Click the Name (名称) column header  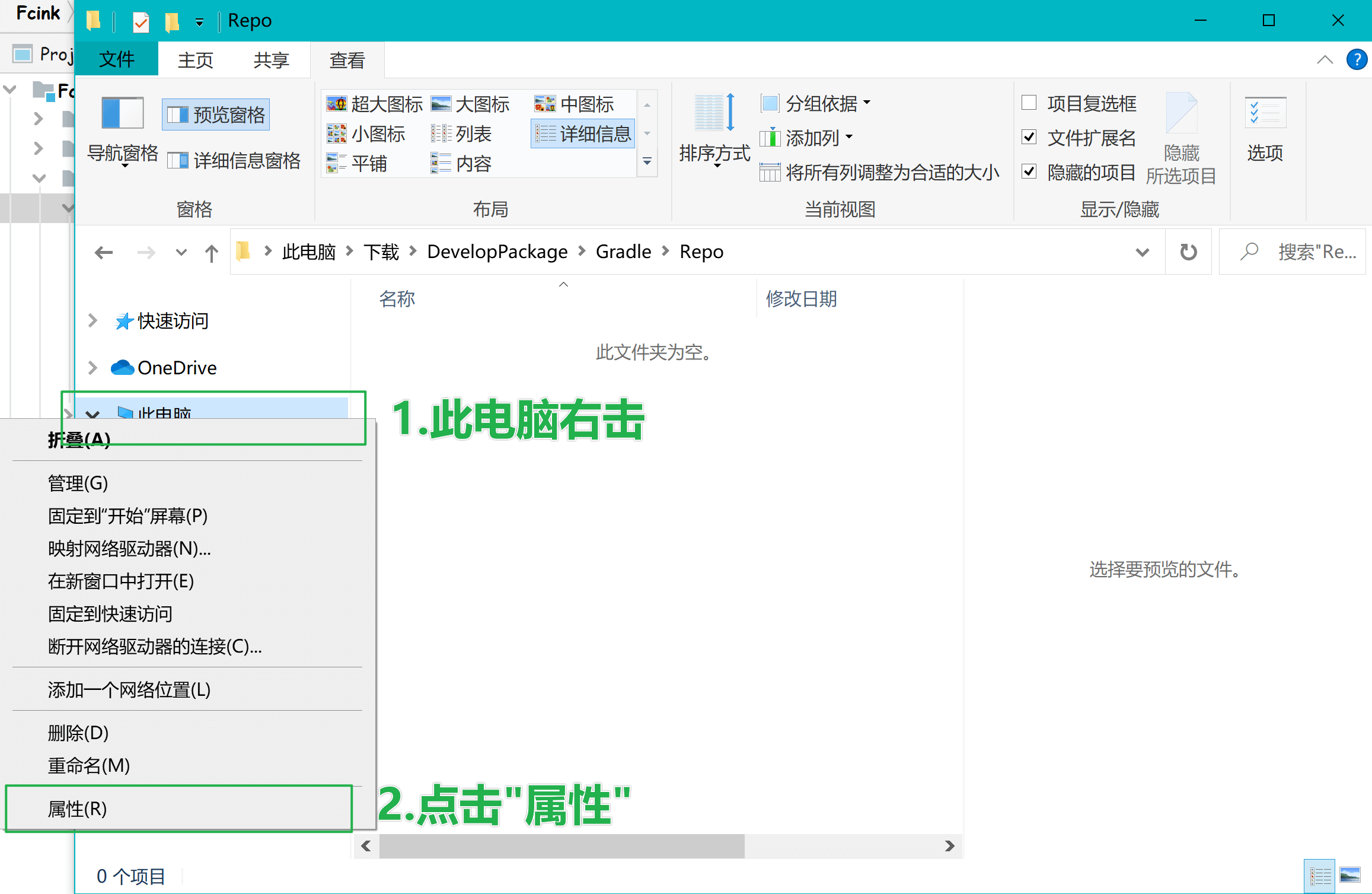click(397, 298)
